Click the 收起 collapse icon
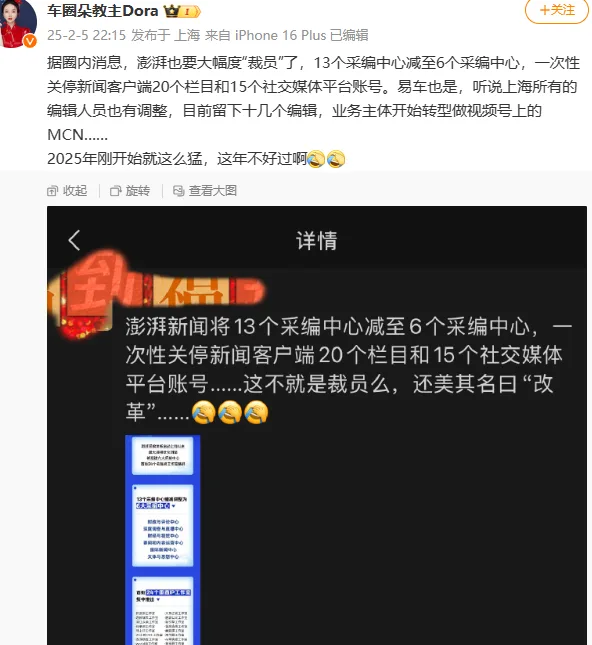The image size is (592, 645). 53,191
